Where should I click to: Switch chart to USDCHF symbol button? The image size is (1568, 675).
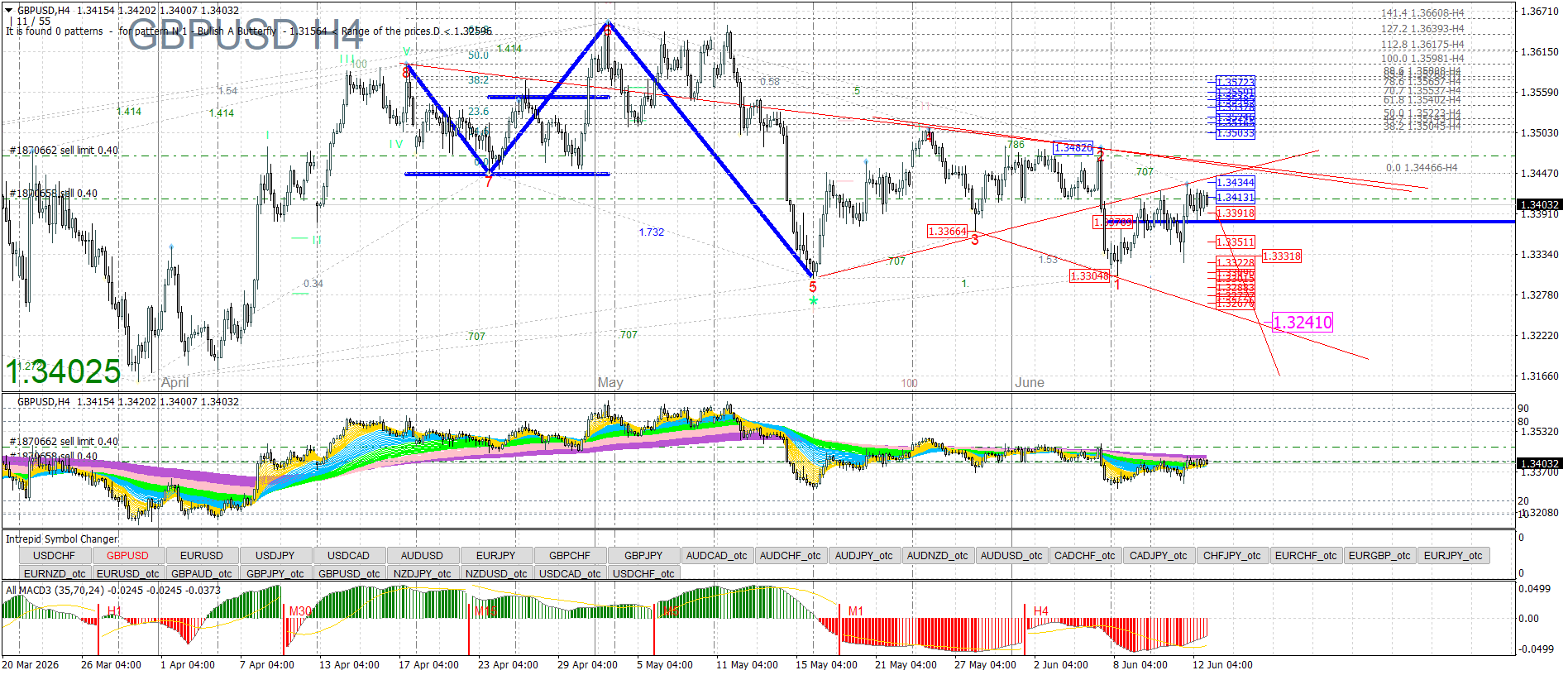55,556
